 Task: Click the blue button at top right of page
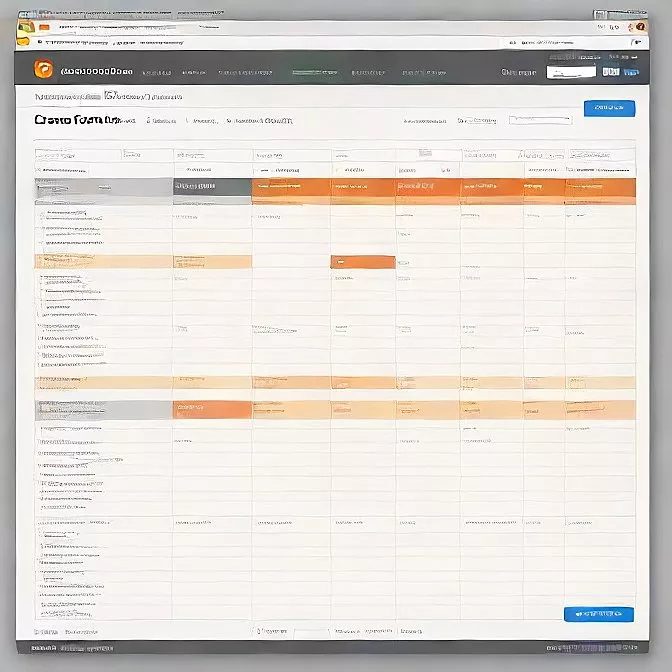pos(608,107)
